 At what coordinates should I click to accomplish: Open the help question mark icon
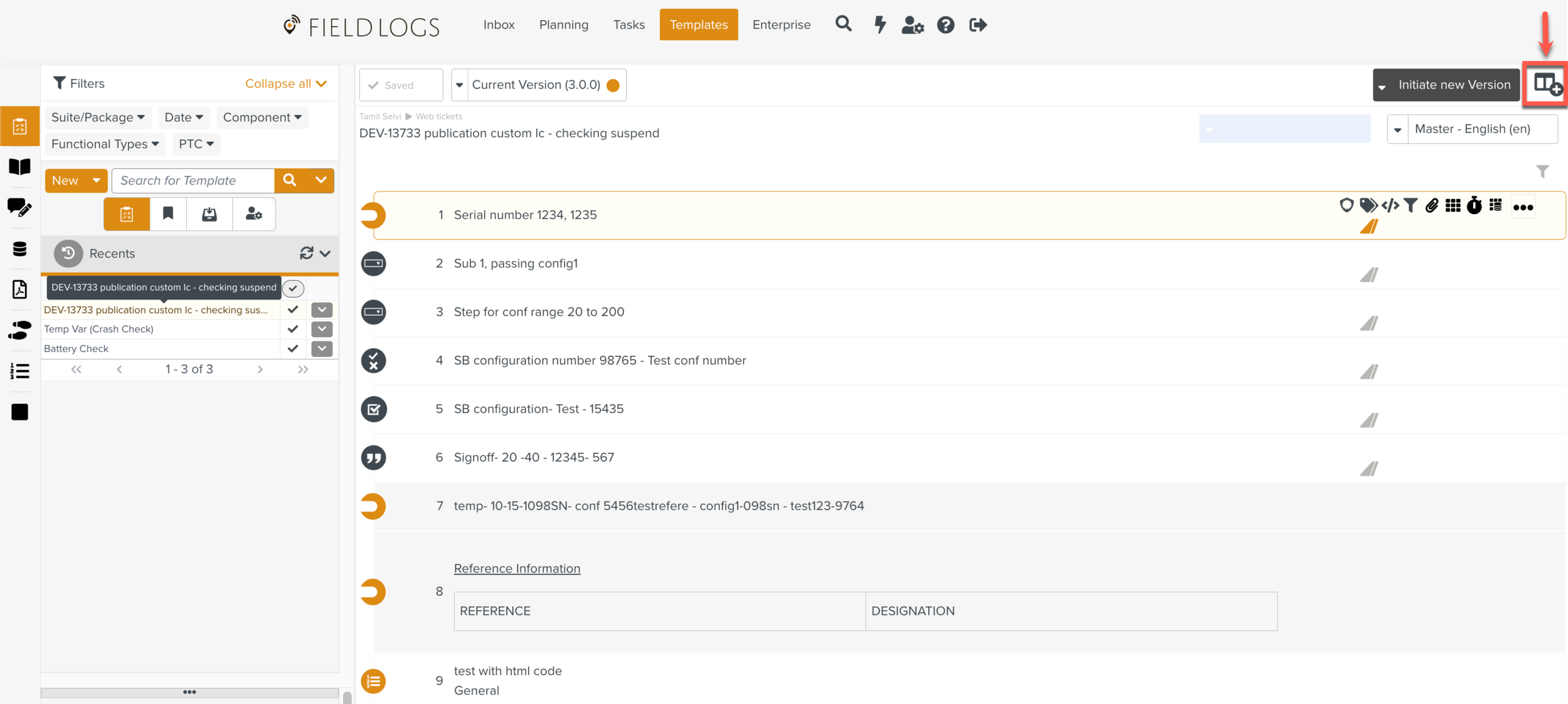[945, 25]
